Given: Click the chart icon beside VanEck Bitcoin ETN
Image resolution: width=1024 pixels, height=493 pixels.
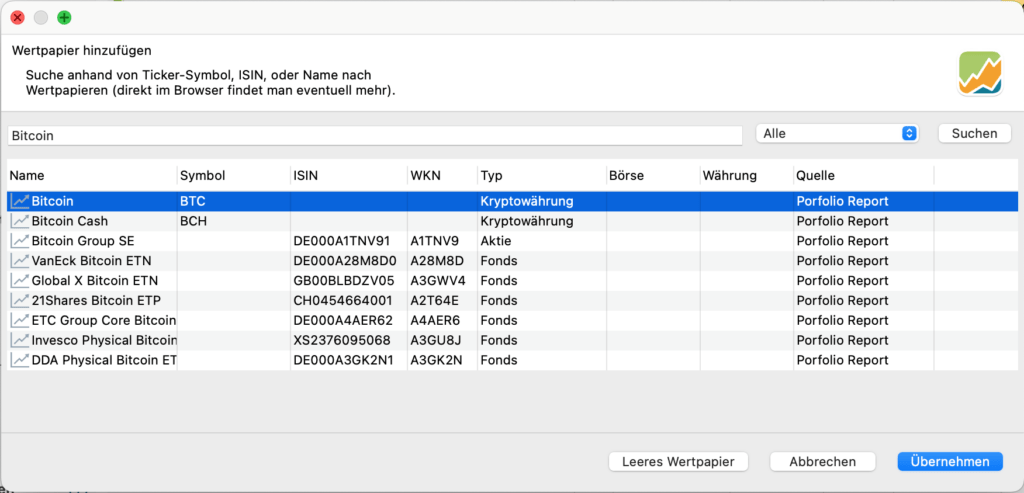Looking at the screenshot, I should pos(20,261).
